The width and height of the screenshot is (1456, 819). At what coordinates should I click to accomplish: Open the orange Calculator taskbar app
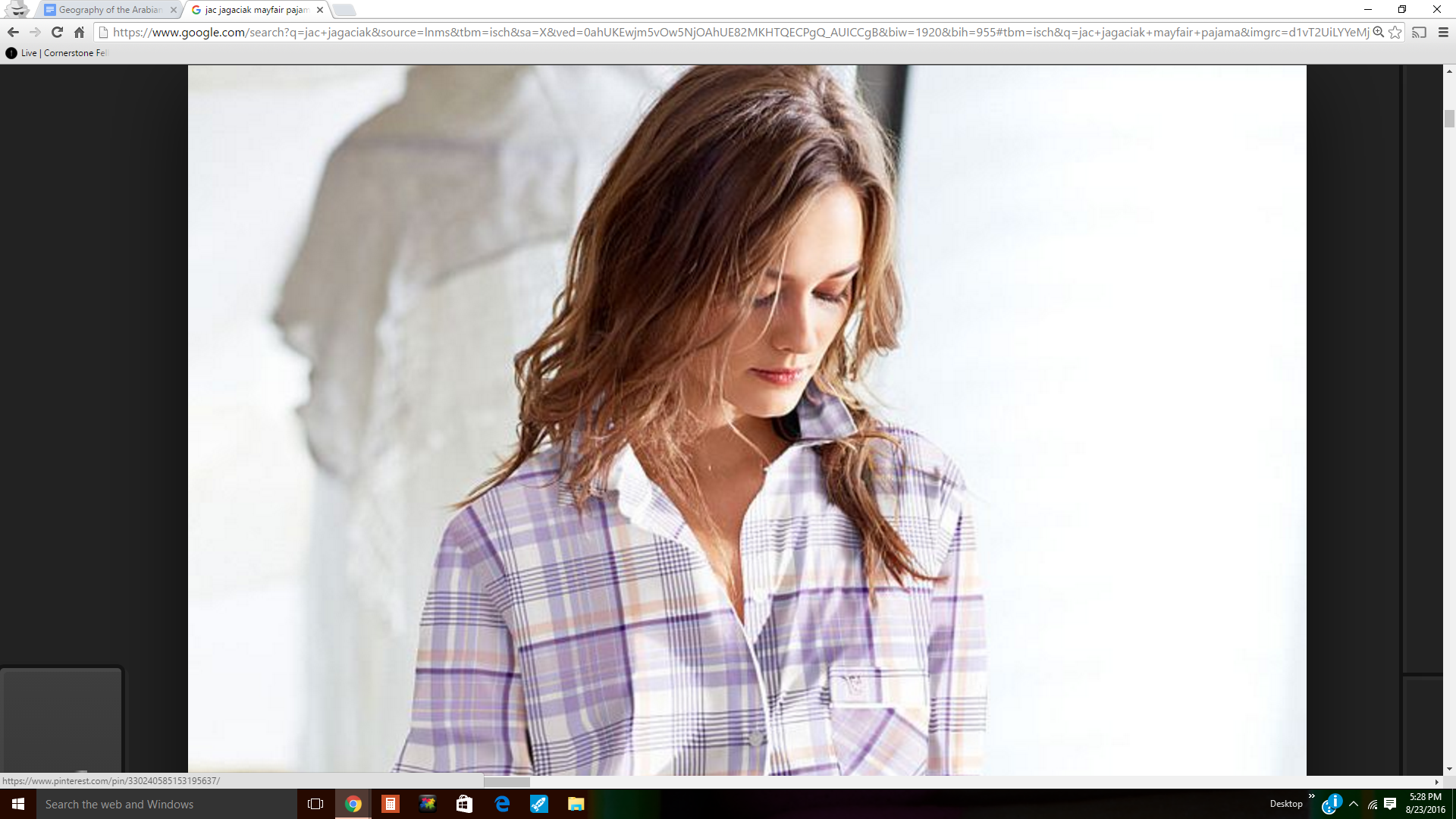[391, 804]
